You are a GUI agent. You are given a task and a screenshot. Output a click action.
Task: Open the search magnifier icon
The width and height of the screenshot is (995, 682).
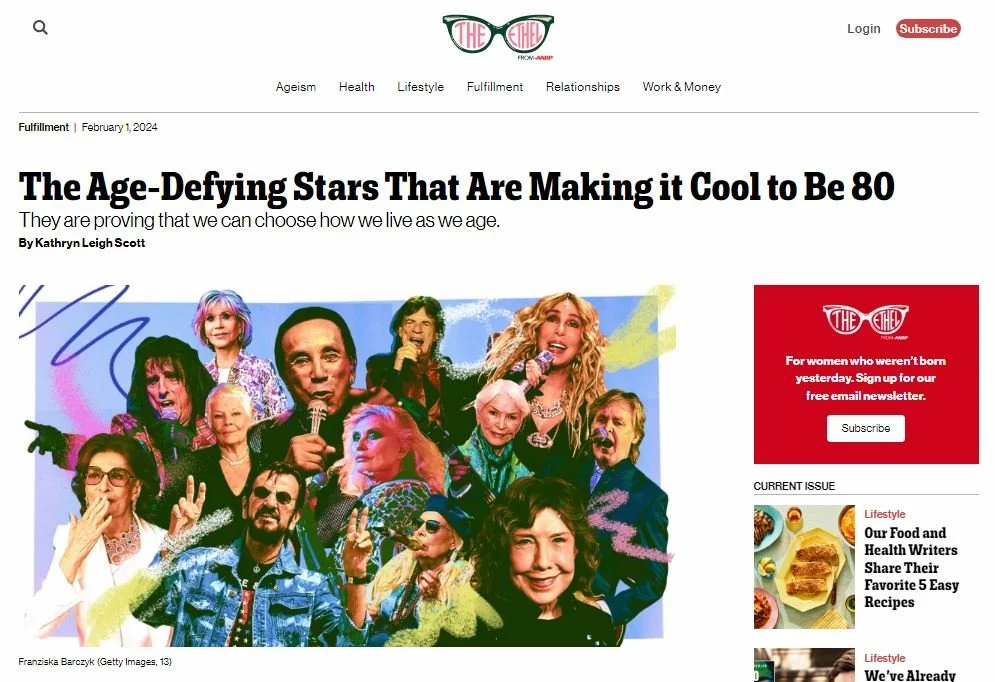pyautogui.click(x=40, y=27)
